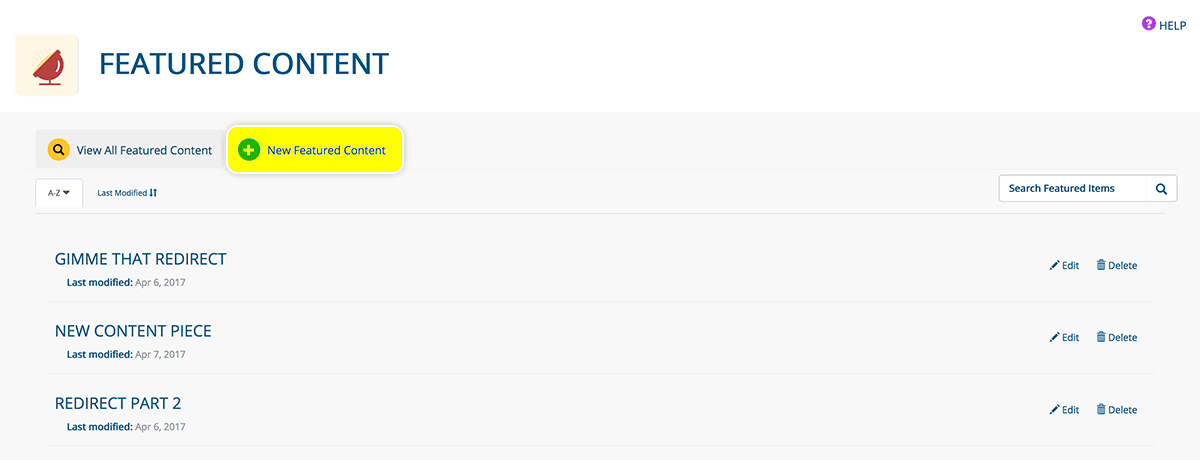The height and width of the screenshot is (460, 1200).
Task: Click pencil icon for New Content Piece
Action: pyautogui.click(x=1054, y=337)
